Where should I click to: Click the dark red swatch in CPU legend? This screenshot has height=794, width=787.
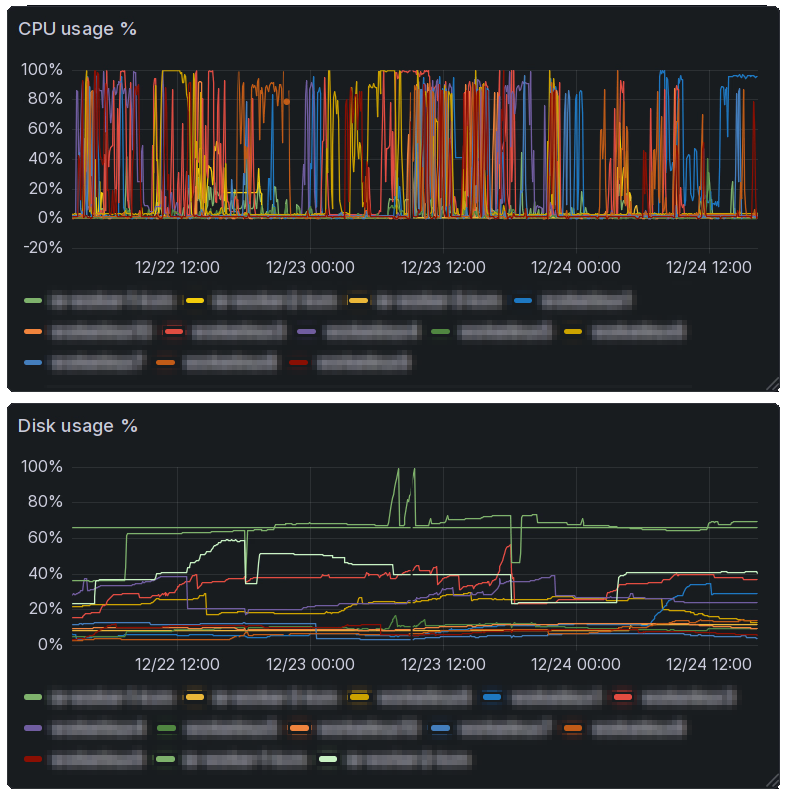pyautogui.click(x=298, y=362)
